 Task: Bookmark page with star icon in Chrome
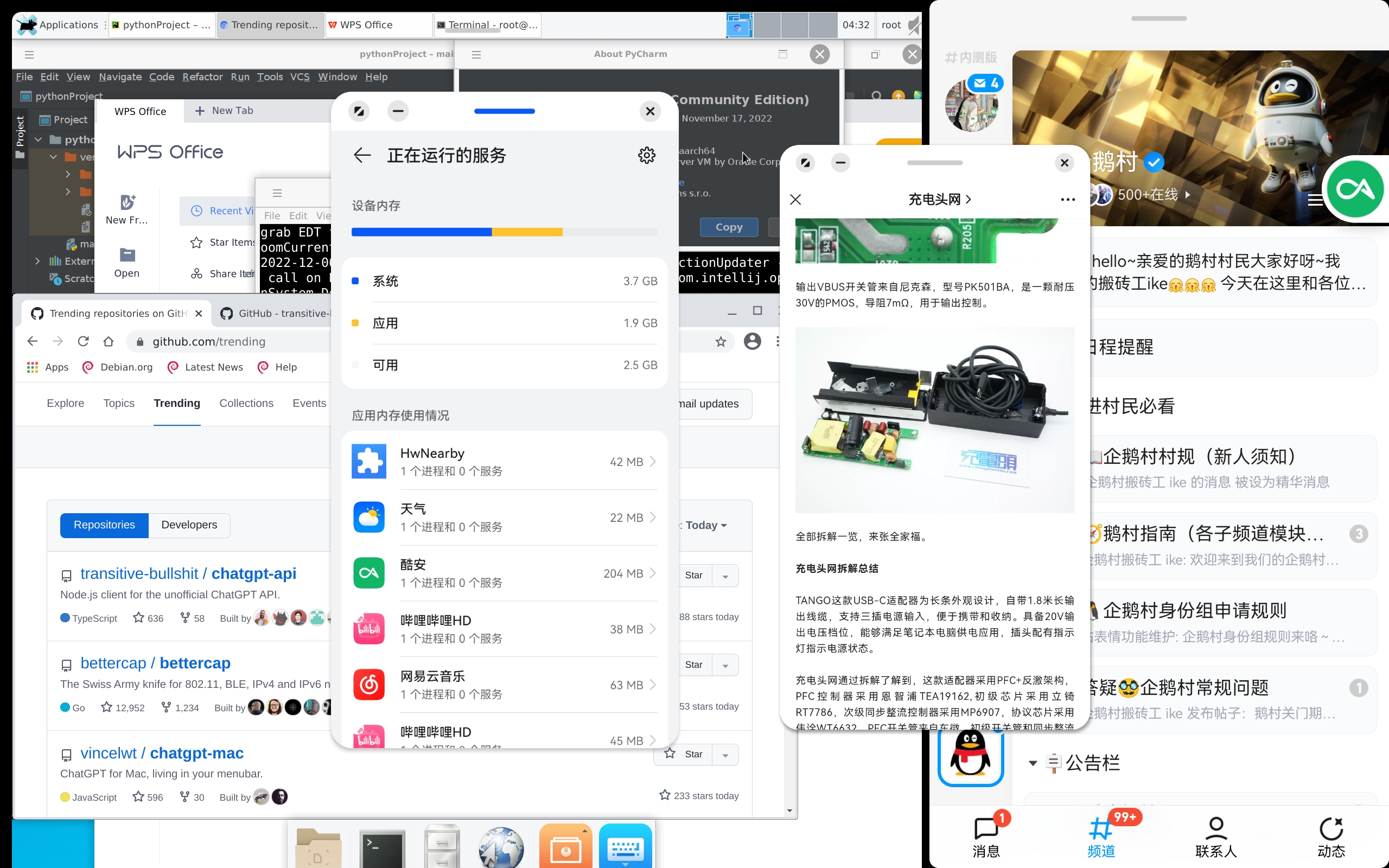[x=721, y=342]
